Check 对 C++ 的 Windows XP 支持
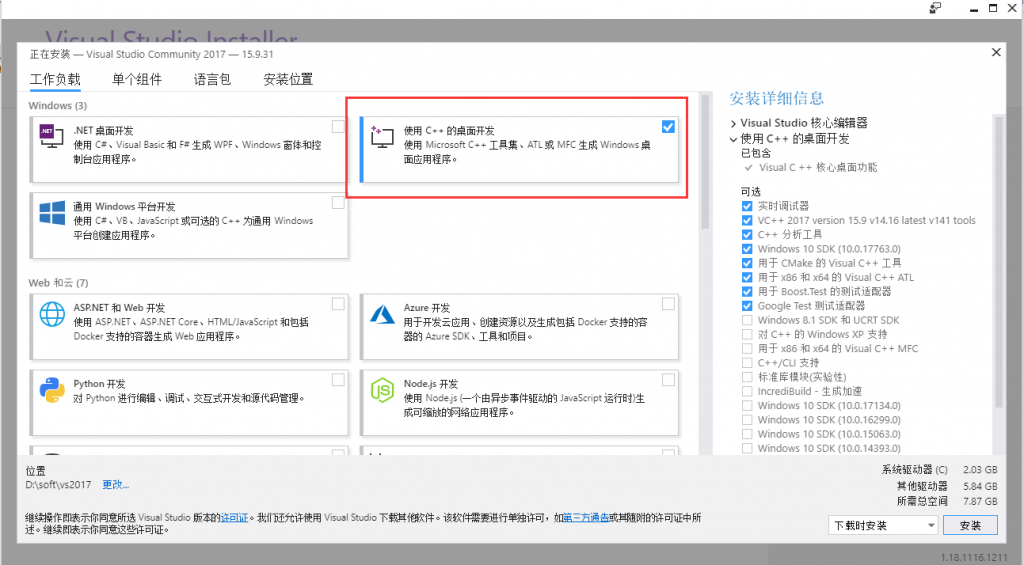The height and width of the screenshot is (565, 1024). (x=747, y=334)
